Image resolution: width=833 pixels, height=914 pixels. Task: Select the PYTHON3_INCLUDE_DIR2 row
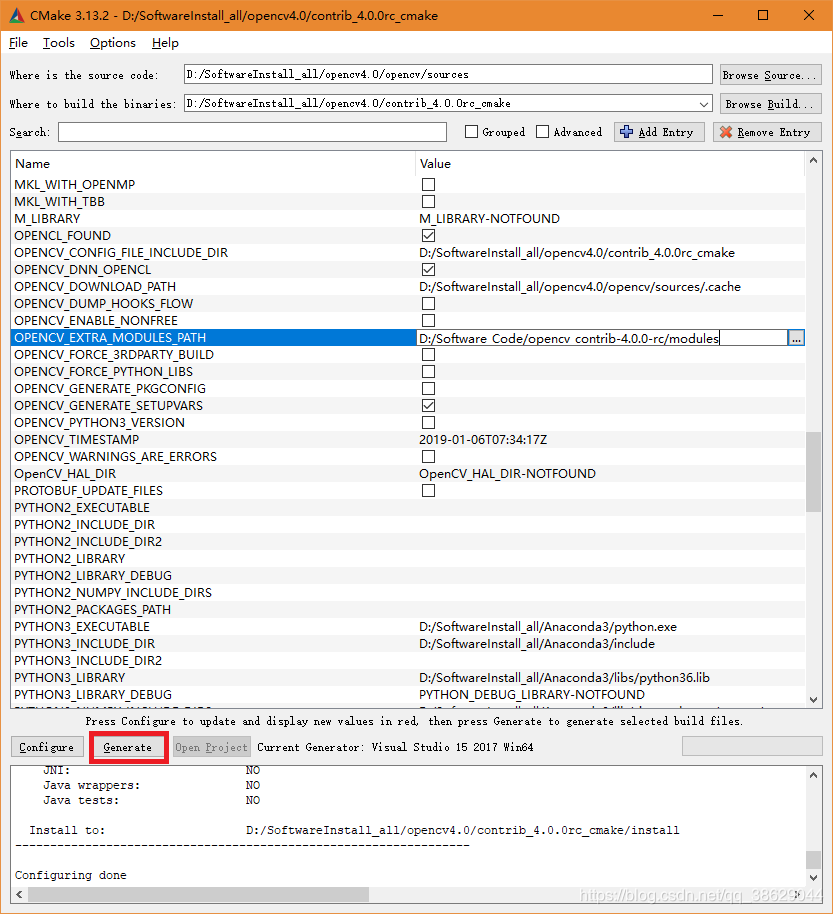click(408, 660)
